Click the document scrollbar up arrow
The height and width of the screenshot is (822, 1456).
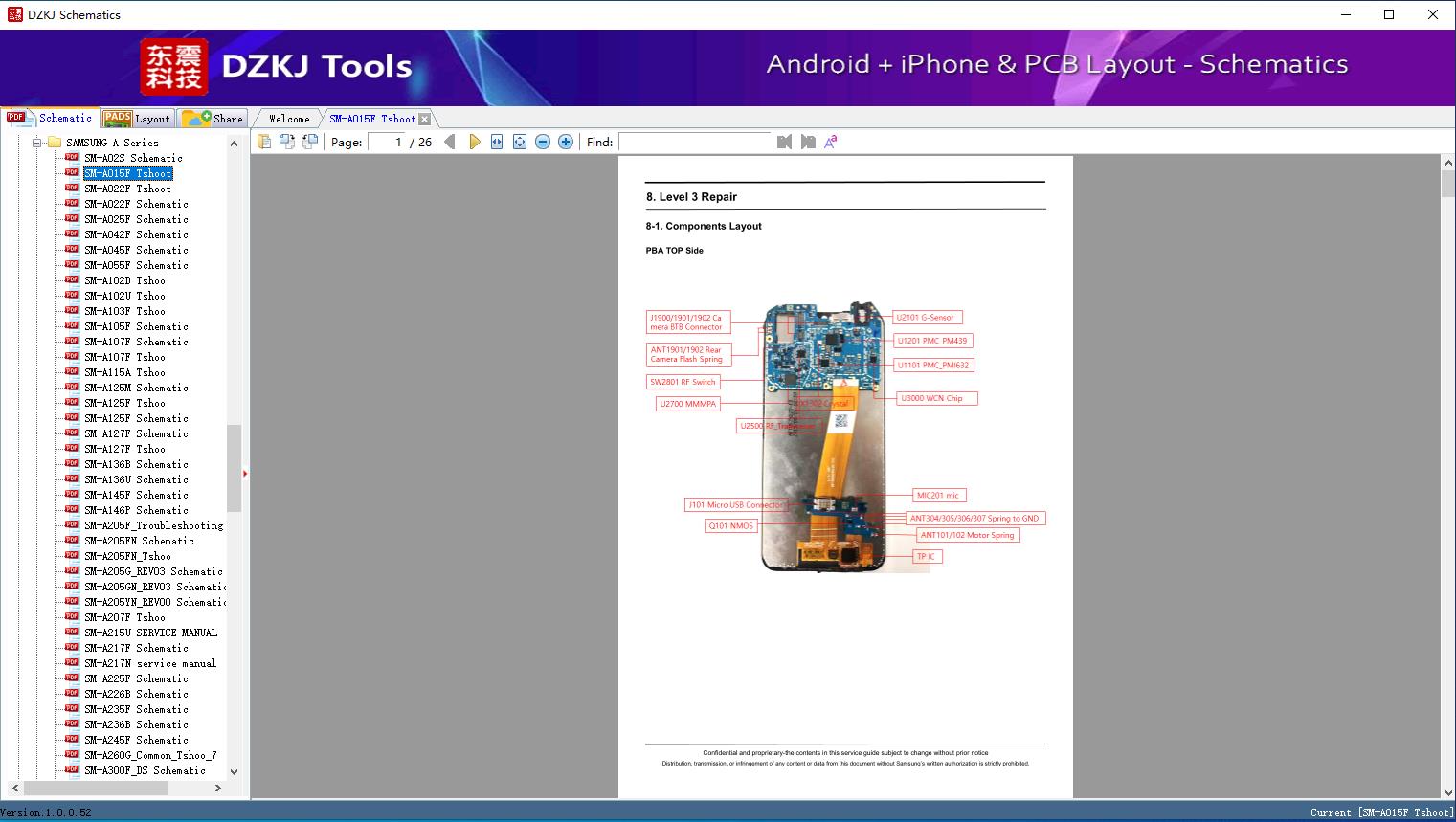(1448, 164)
